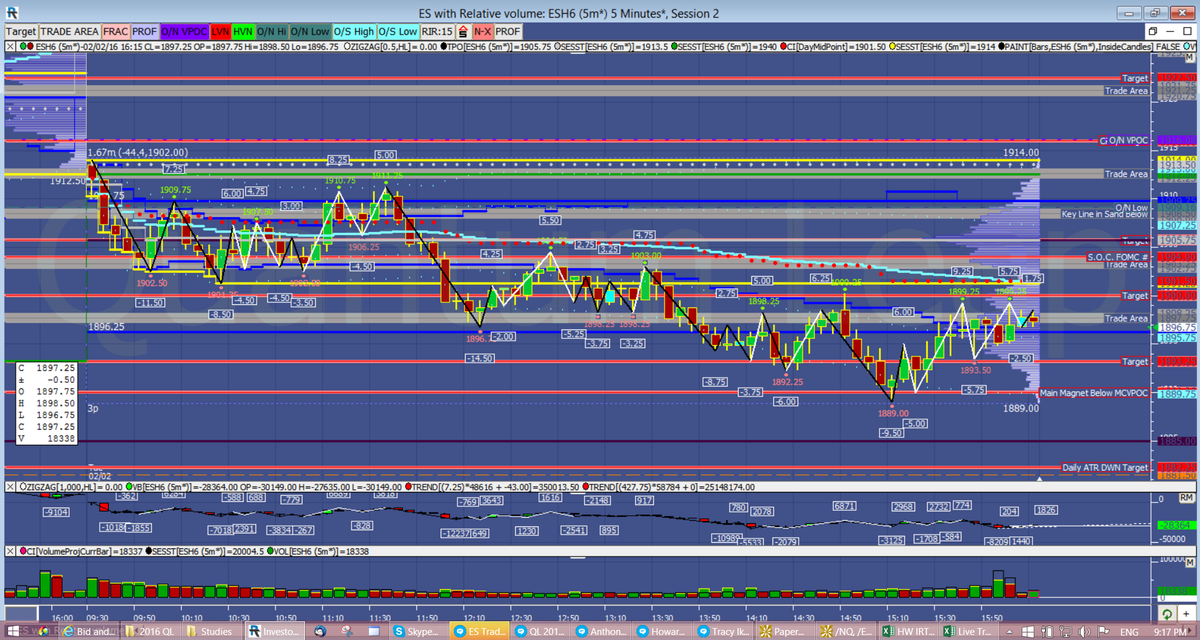Image resolution: width=1200 pixels, height=640 pixels.
Task: Click the green refresh icon at bottom right
Action: pos(1166,613)
